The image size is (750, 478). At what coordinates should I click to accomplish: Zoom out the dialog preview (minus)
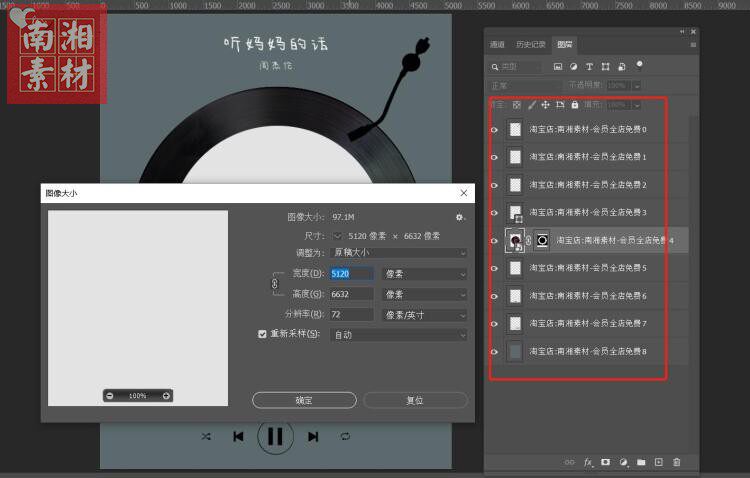pos(110,396)
